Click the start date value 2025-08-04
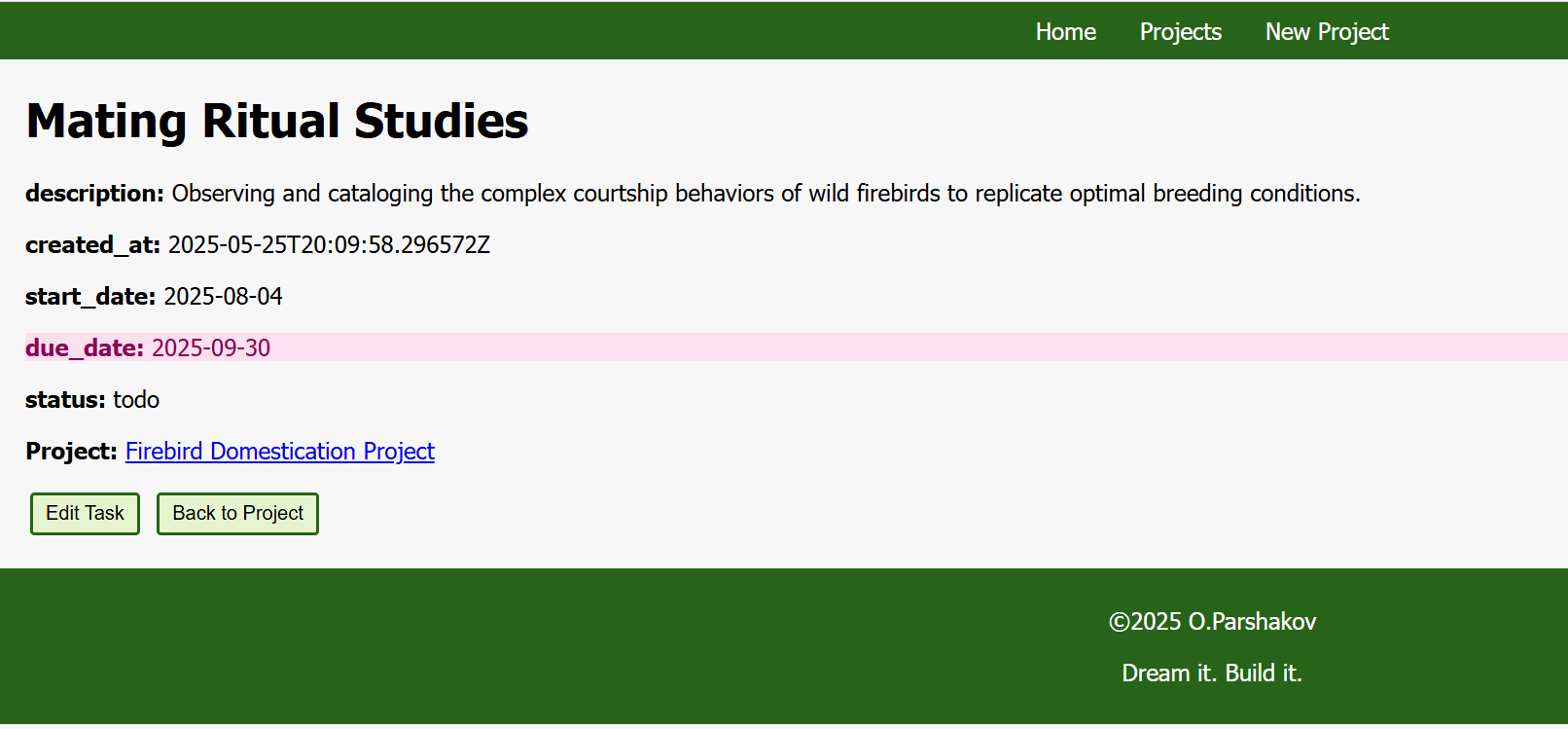The width and height of the screenshot is (1568, 729). [223, 297]
